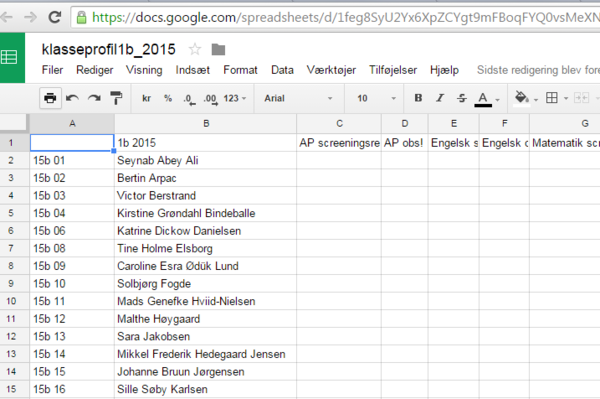Open the 123 number format dropdown
Image resolution: width=600 pixels, height=399 pixels.
tap(235, 98)
